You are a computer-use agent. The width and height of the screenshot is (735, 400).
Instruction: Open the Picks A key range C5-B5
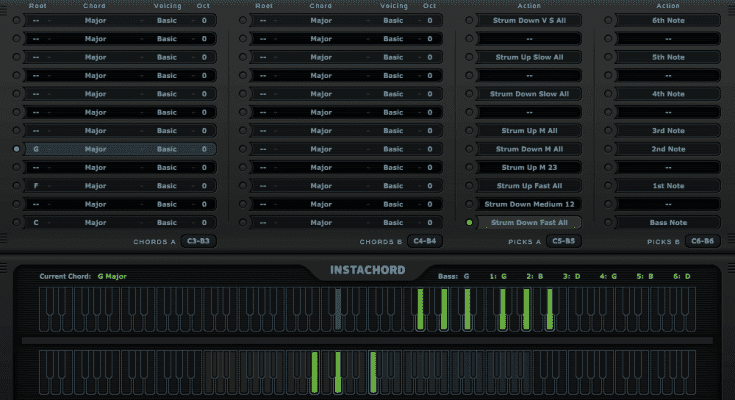click(564, 241)
